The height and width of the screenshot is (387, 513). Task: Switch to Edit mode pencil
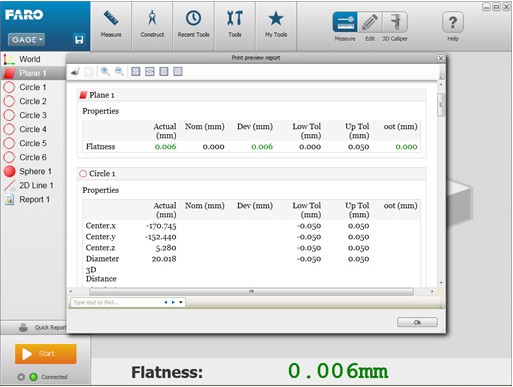coord(370,22)
